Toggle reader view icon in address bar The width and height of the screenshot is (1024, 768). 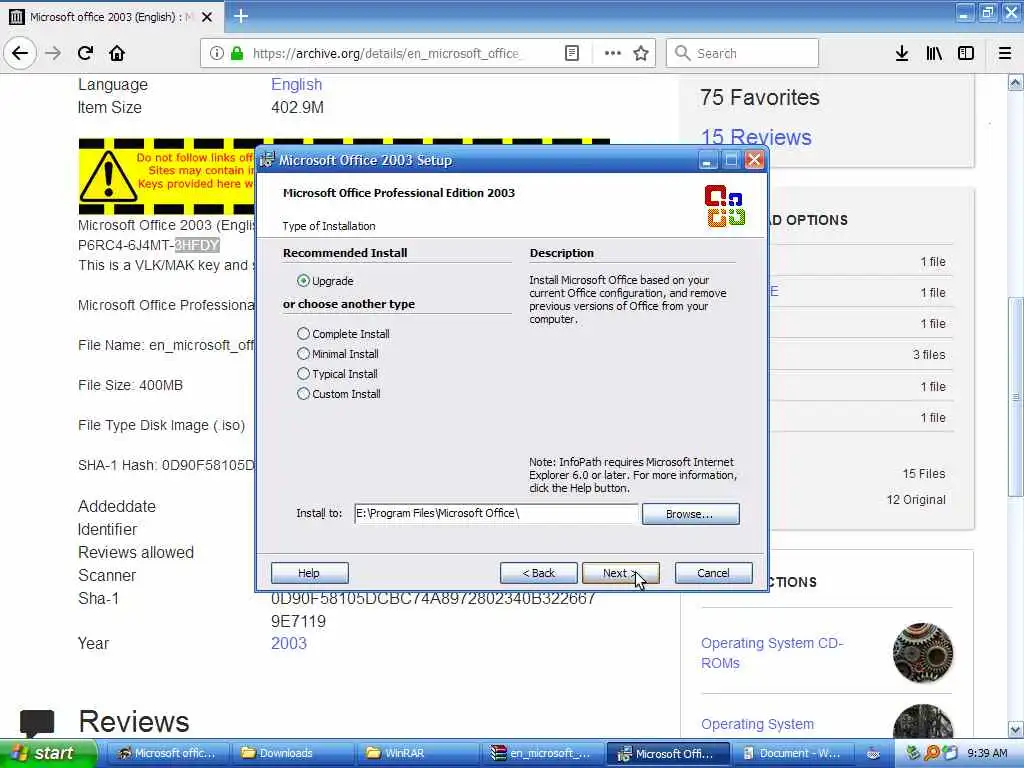pos(571,53)
